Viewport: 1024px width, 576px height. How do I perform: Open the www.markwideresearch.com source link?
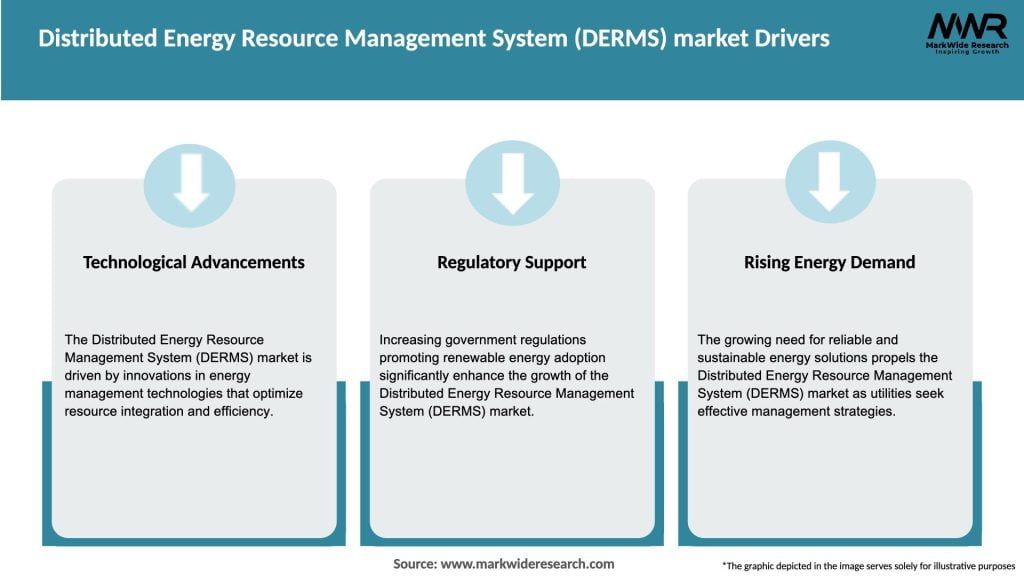tap(529, 563)
